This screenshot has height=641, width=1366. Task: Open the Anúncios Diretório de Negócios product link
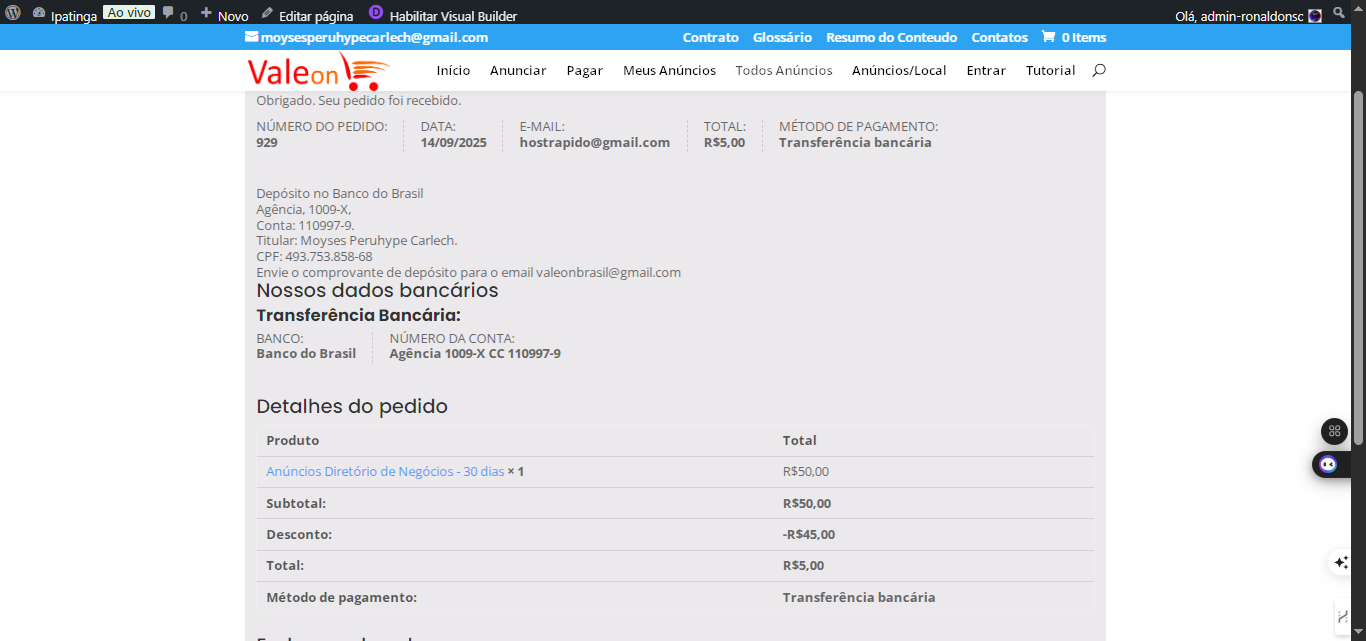click(385, 471)
